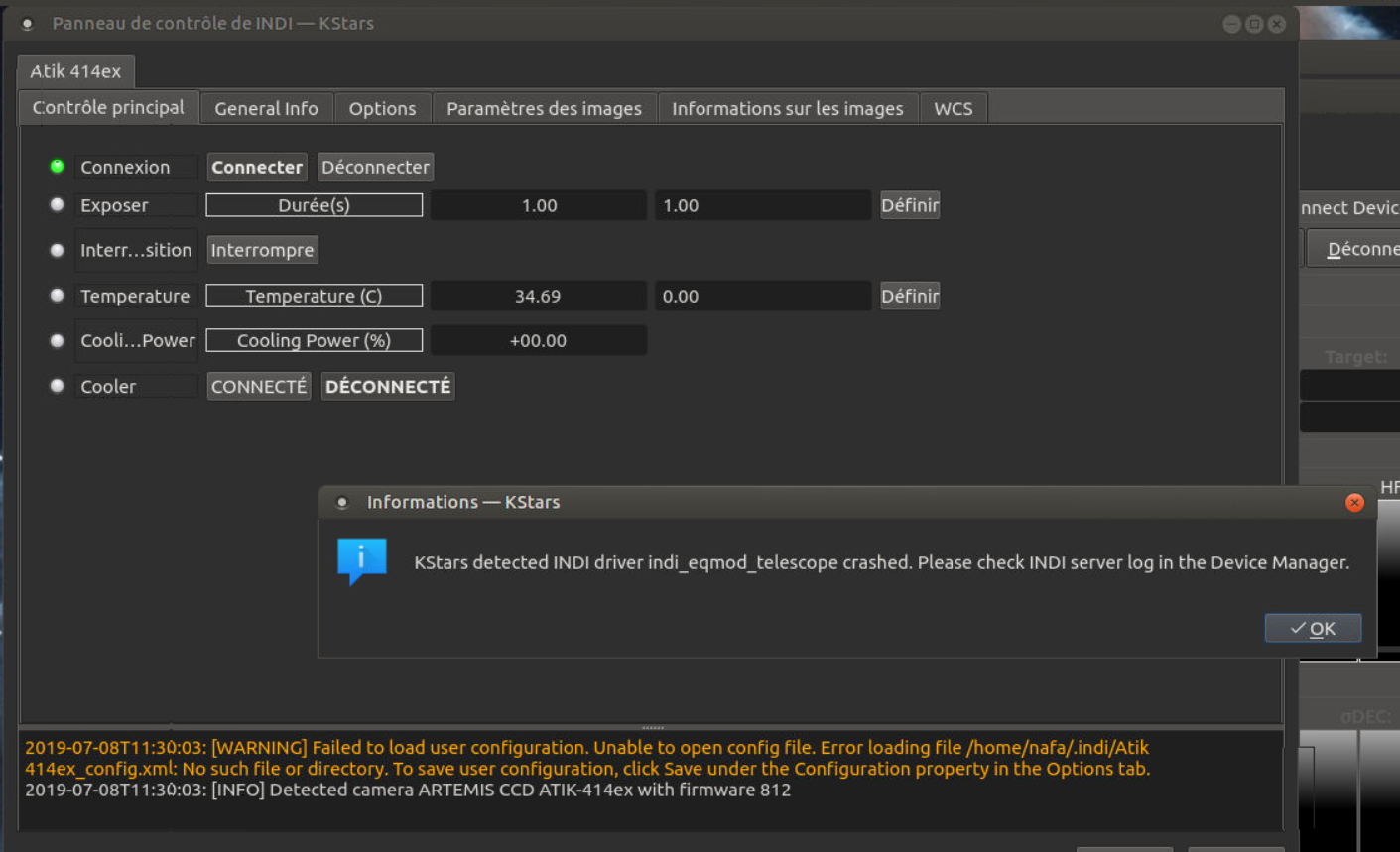Click the Cooler row status light
This screenshot has width=1400, height=852.
(x=58, y=385)
